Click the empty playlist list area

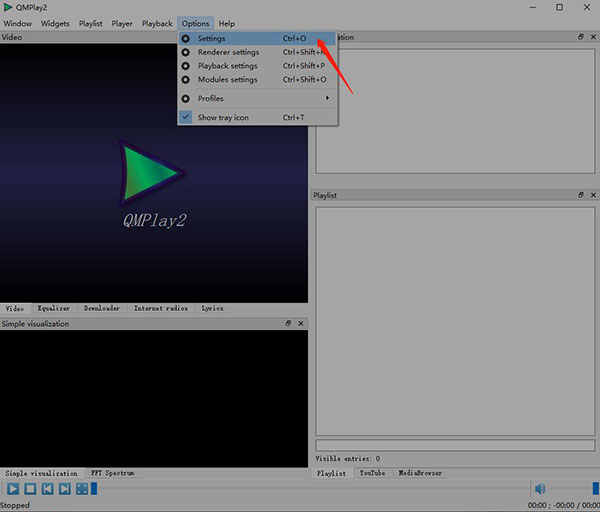(x=455, y=321)
